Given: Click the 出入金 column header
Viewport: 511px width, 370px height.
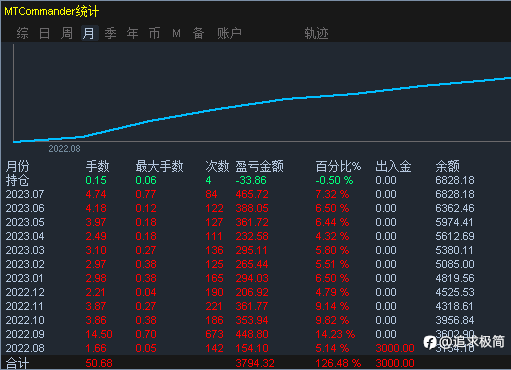Looking at the screenshot, I should tap(393, 166).
